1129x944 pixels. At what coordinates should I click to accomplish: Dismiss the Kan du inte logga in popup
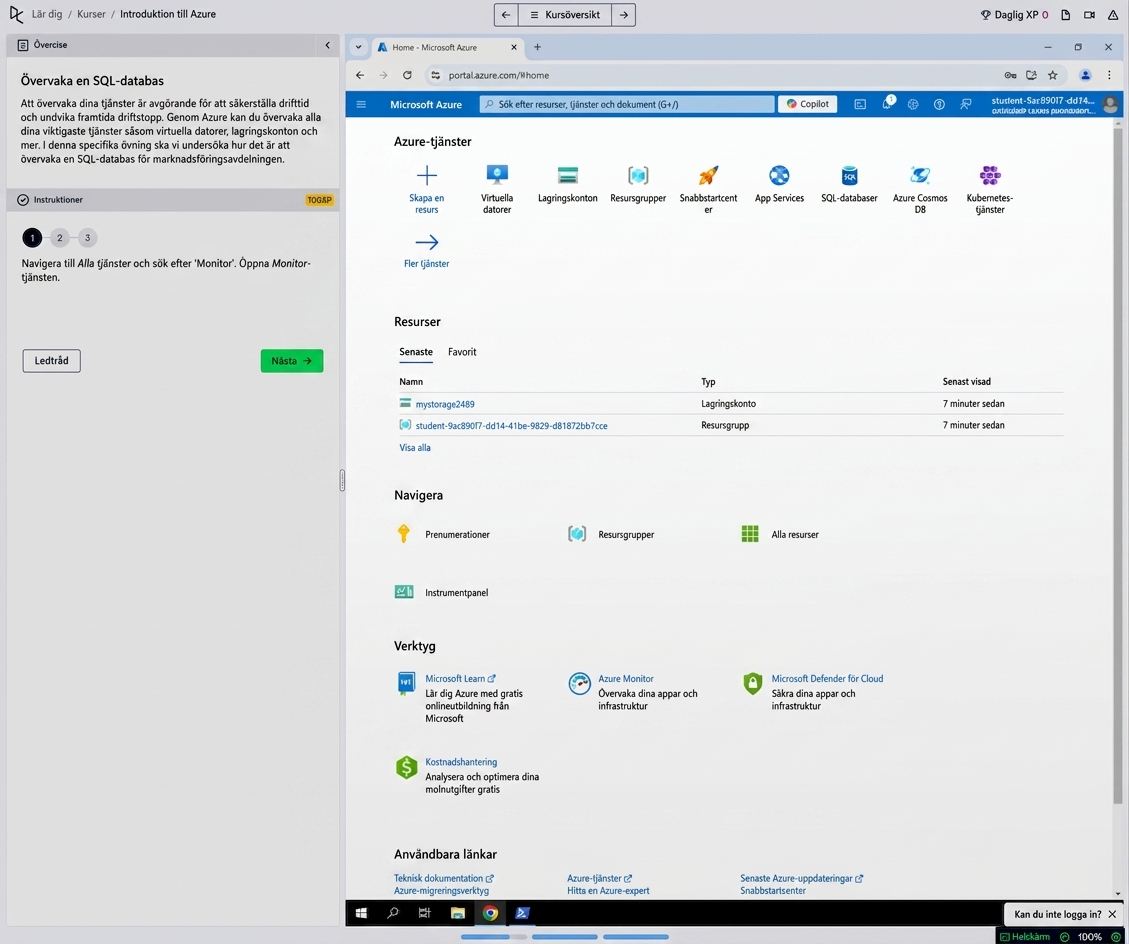[1112, 914]
